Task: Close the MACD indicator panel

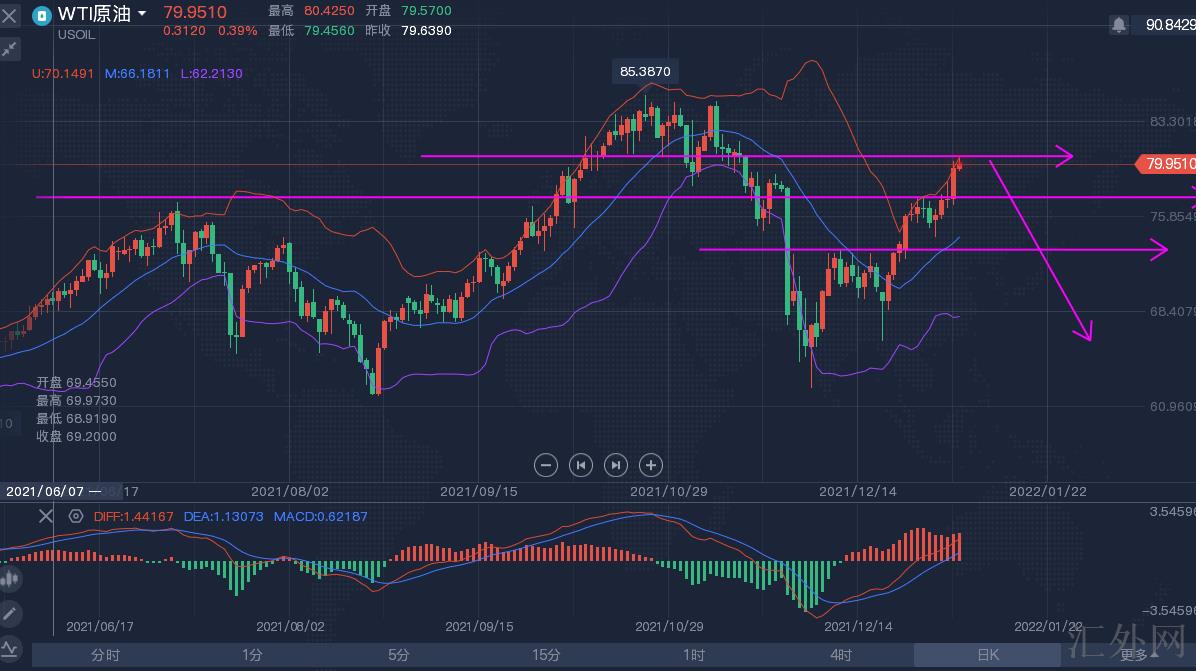Action: click(45, 516)
